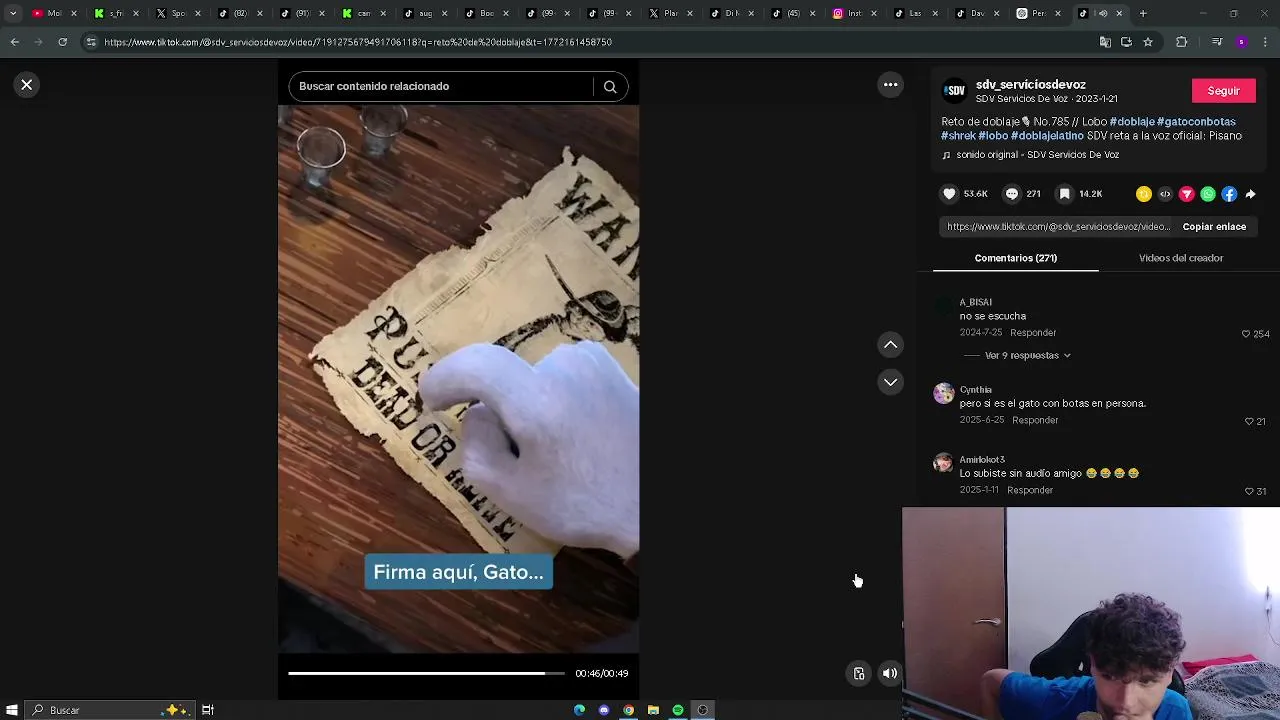Open the #lobo hashtag
1280x720 pixels.
tap(993, 136)
